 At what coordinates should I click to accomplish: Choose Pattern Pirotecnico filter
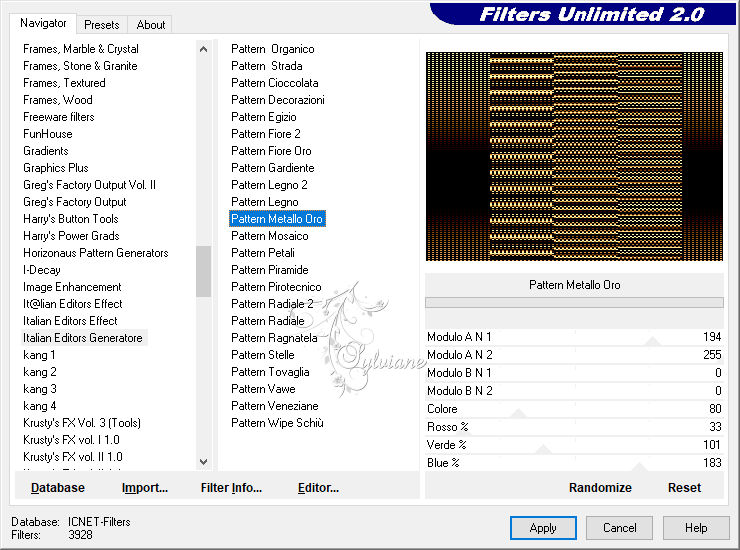tap(276, 287)
